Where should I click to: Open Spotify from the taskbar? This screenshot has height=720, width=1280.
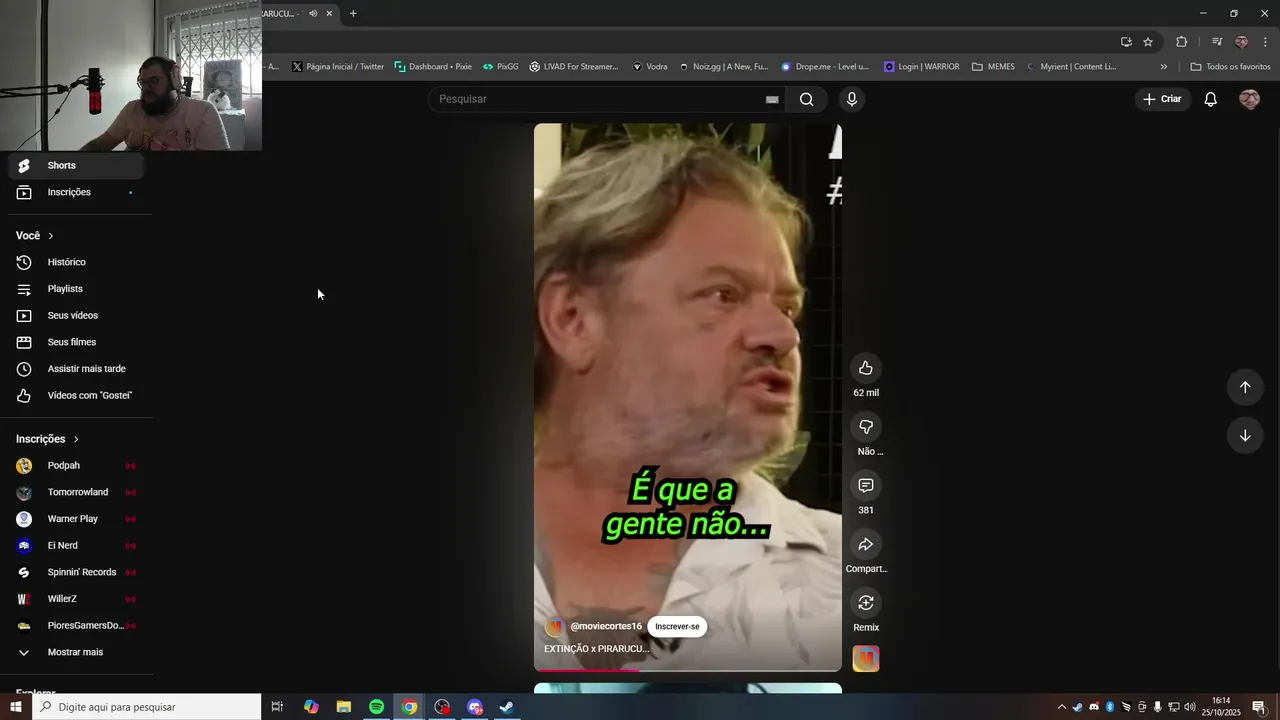[376, 707]
